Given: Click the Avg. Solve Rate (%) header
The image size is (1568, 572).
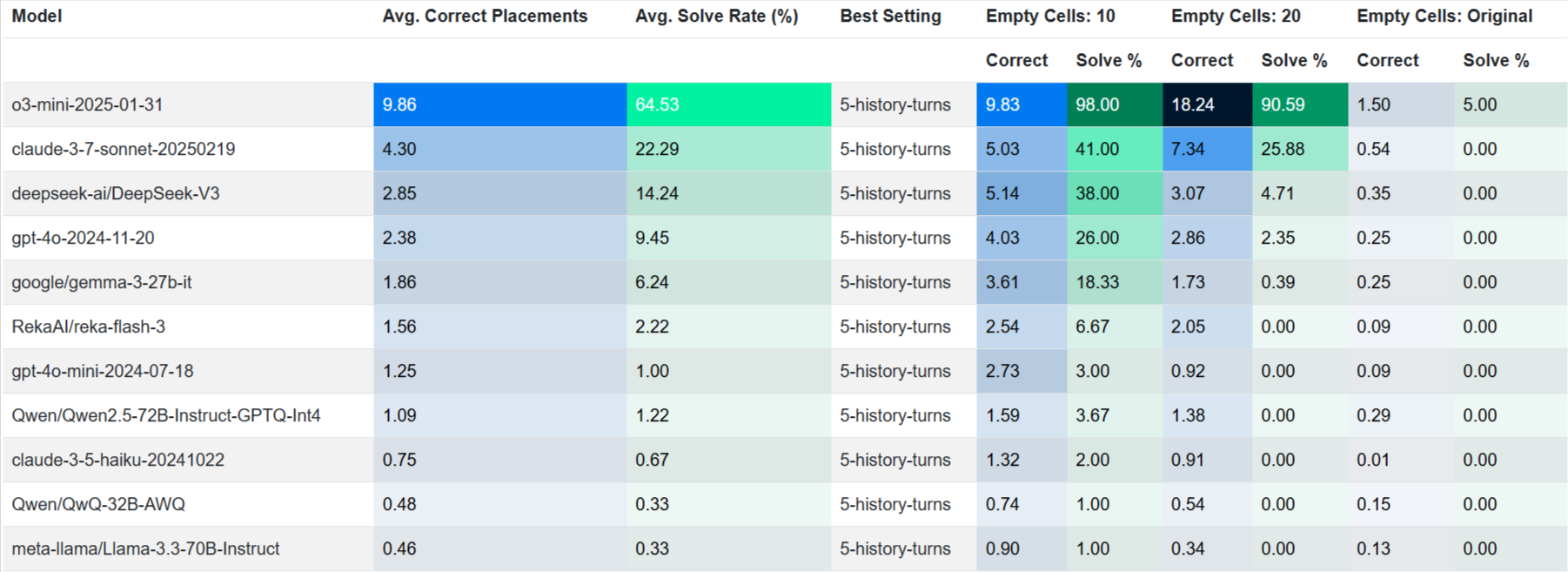Looking at the screenshot, I should click(x=716, y=17).
